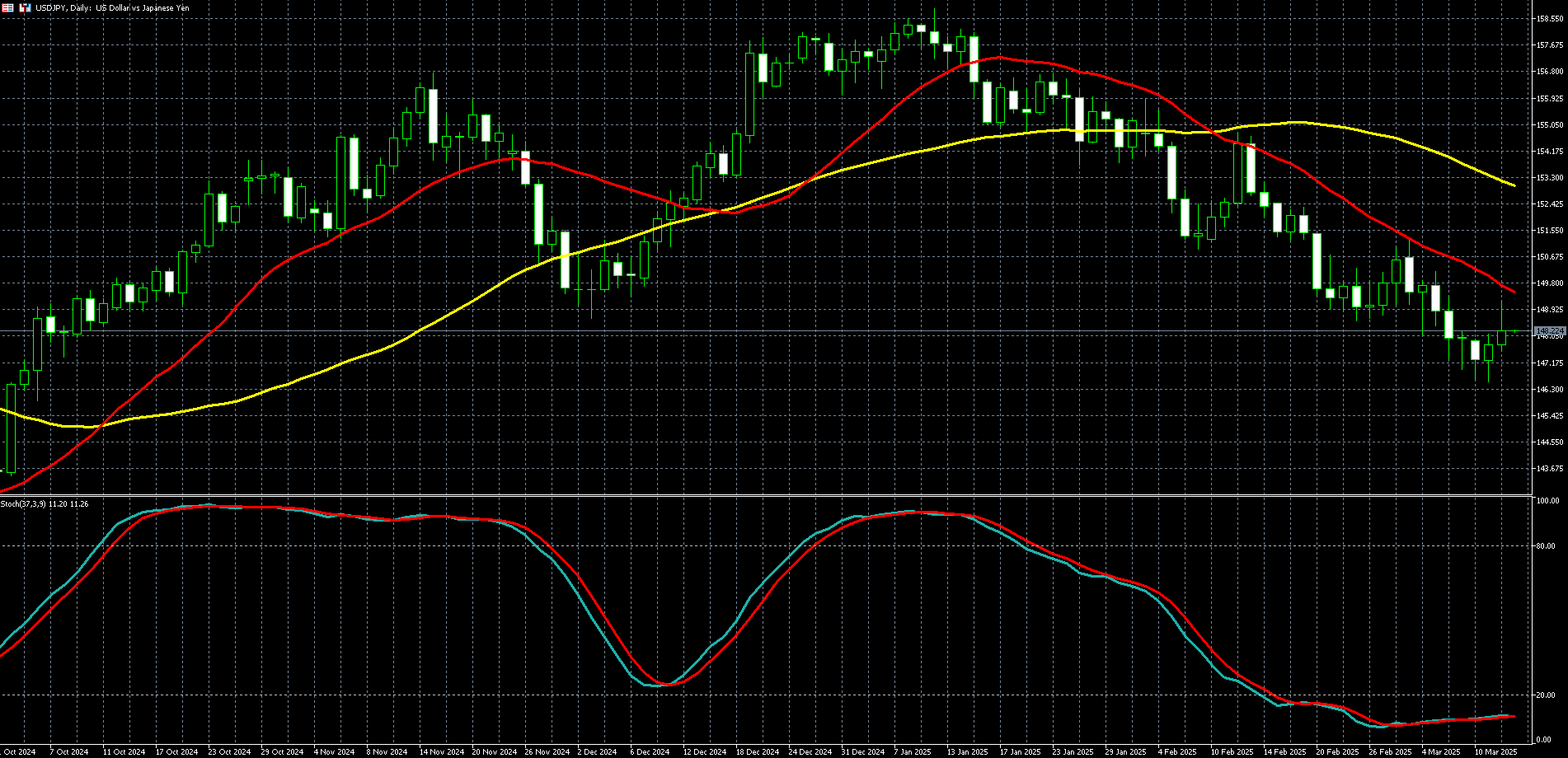Image resolution: width=1568 pixels, height=758 pixels.
Task: Click the 2 Dec 2024 date label
Action: pos(597,751)
